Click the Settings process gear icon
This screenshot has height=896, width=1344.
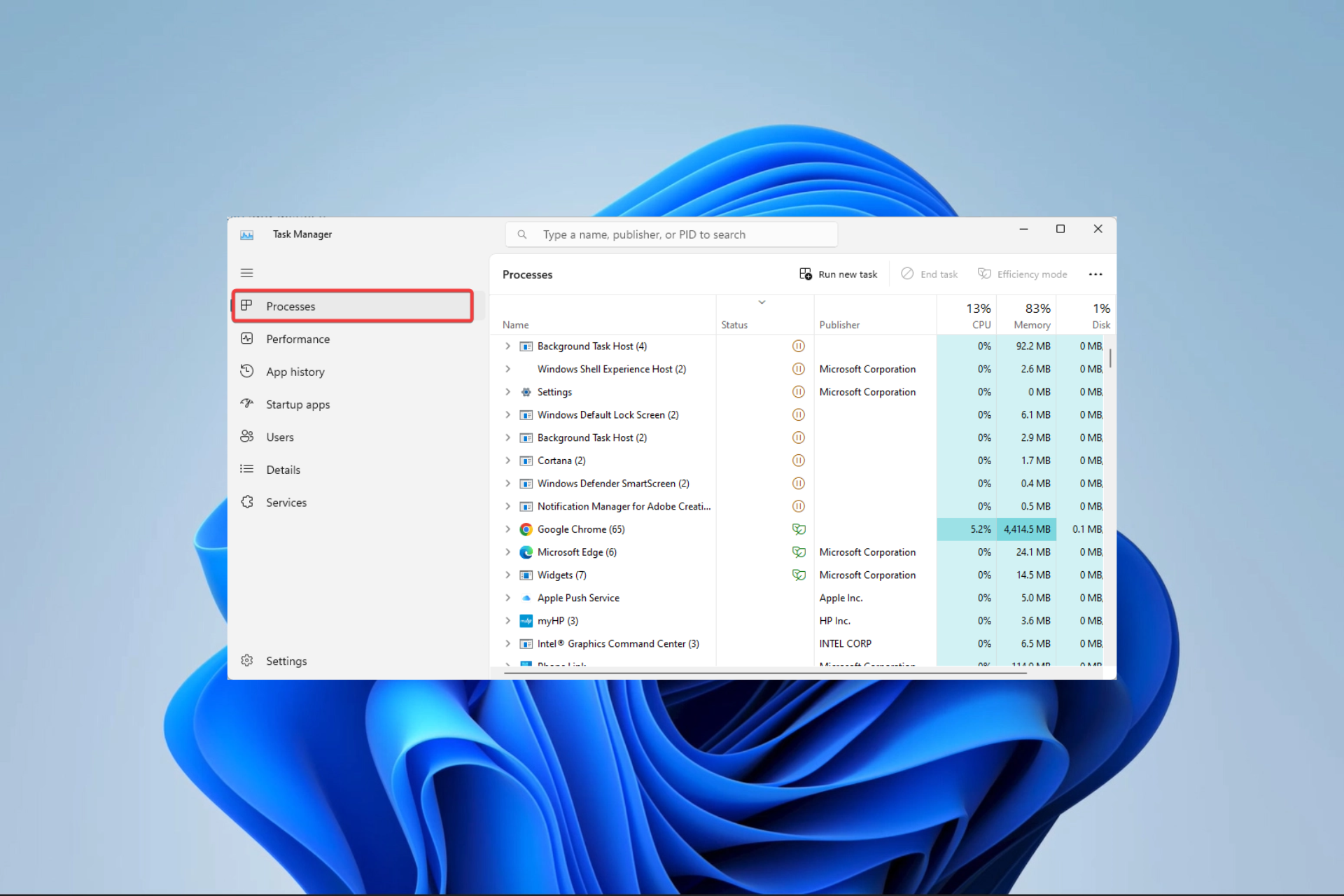click(526, 392)
